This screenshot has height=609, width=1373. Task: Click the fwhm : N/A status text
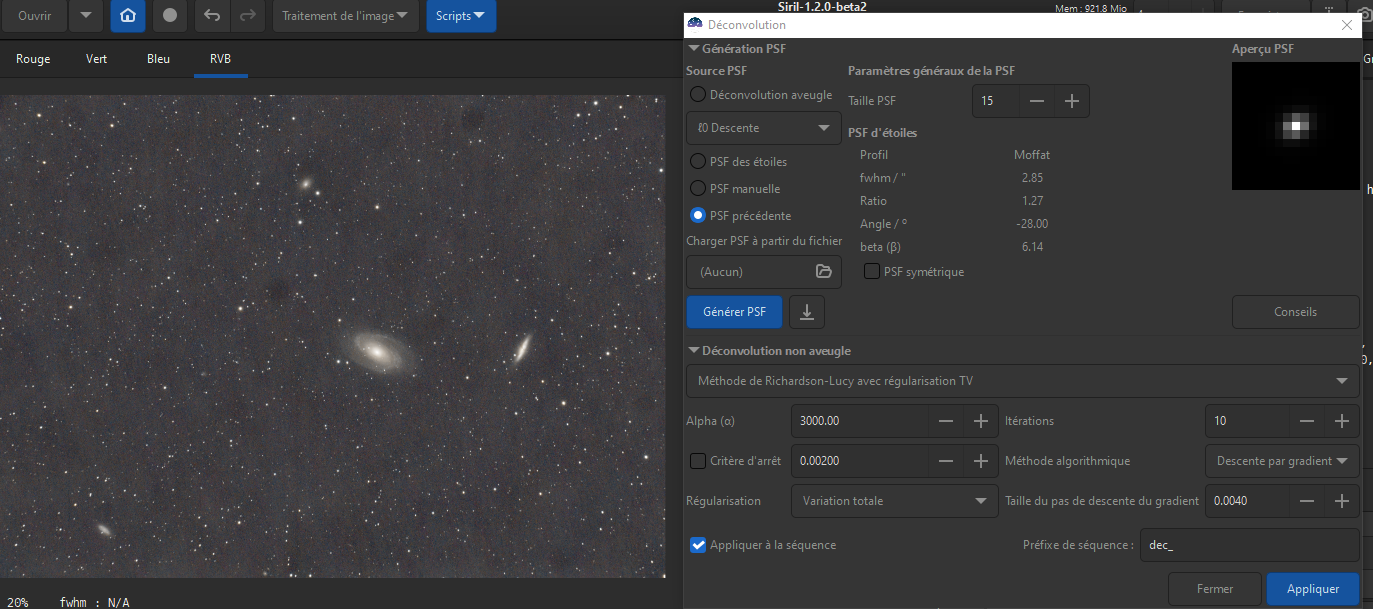[x=95, y=602]
